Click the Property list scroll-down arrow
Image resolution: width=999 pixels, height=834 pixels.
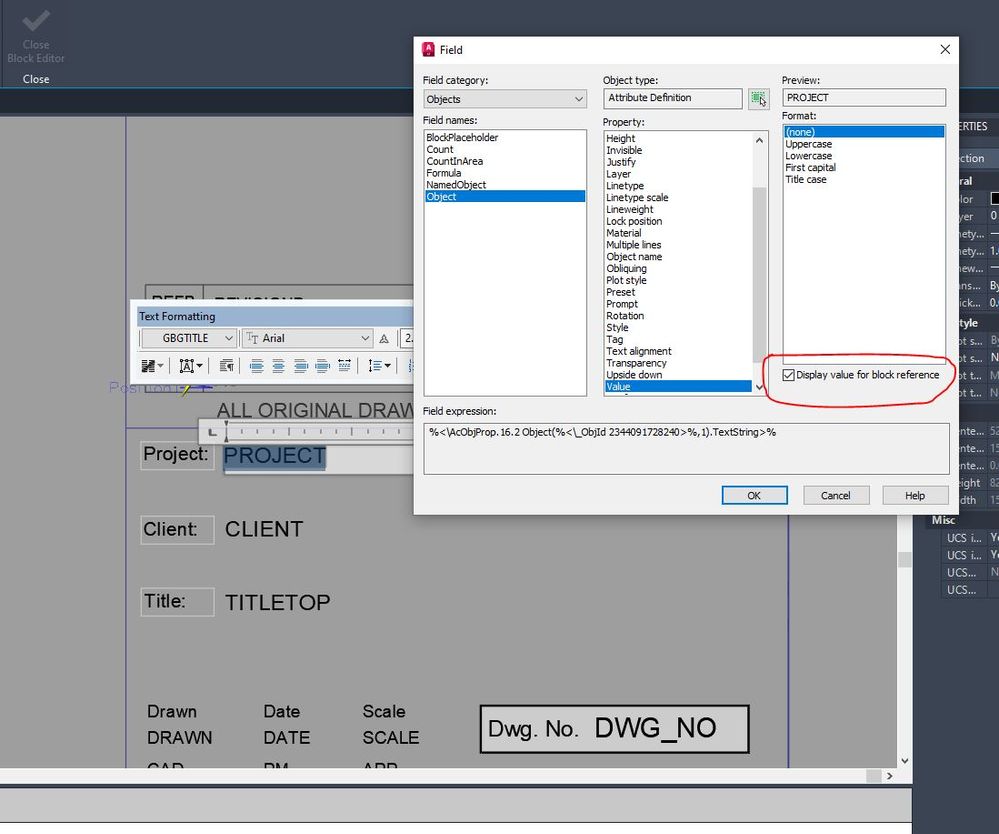pyautogui.click(x=759, y=387)
